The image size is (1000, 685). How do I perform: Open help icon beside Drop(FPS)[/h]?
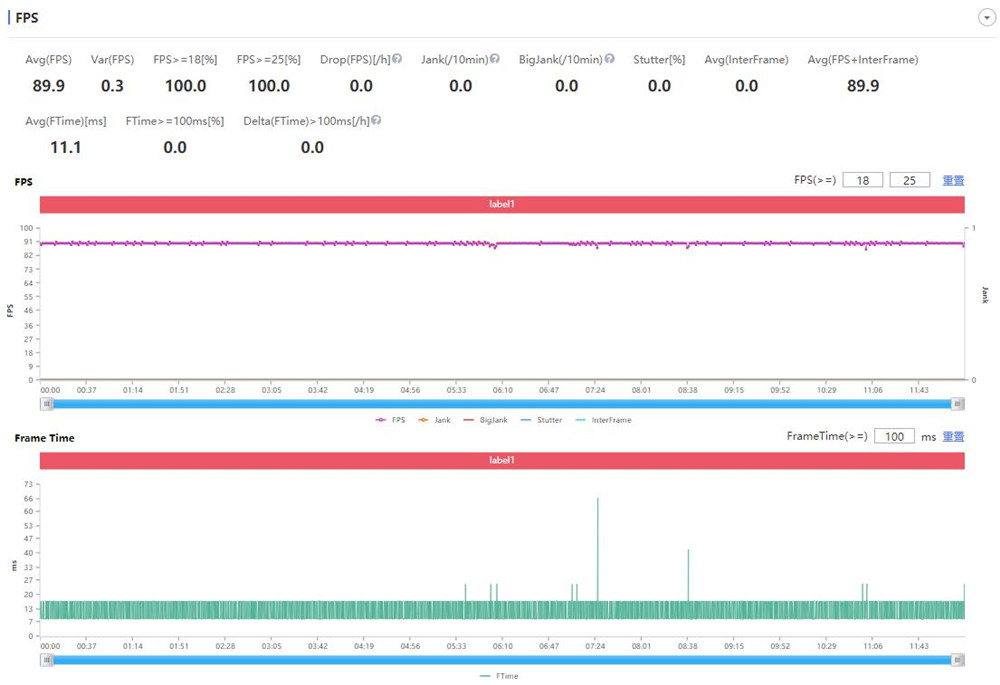coord(397,59)
